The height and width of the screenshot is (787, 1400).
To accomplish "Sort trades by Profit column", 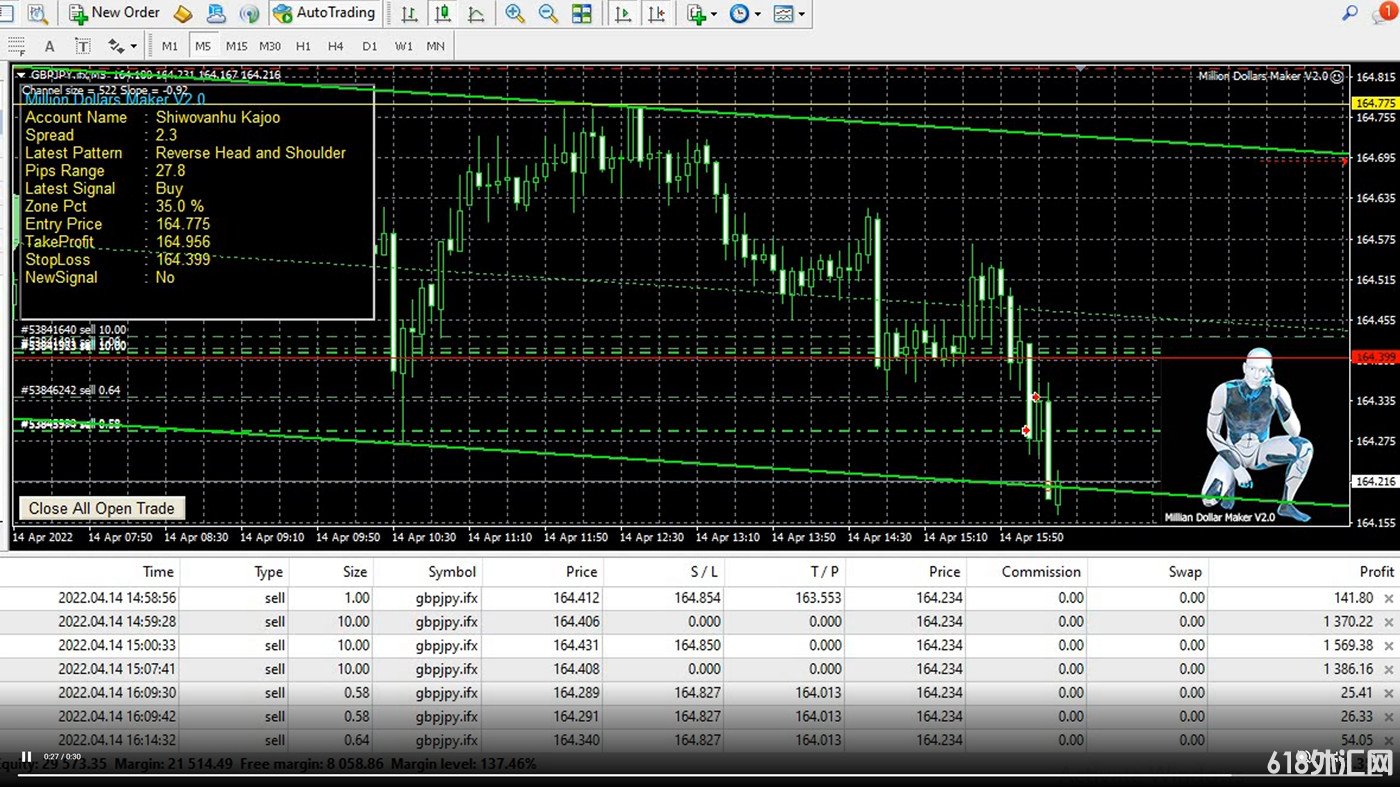I will click(1376, 572).
